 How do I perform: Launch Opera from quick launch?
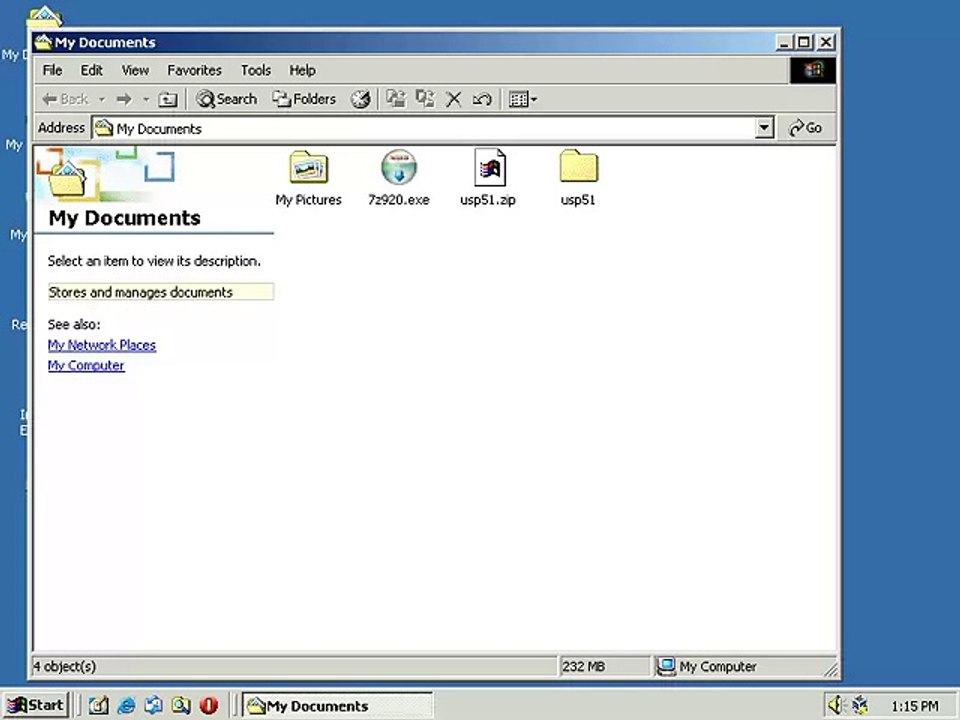coord(209,706)
